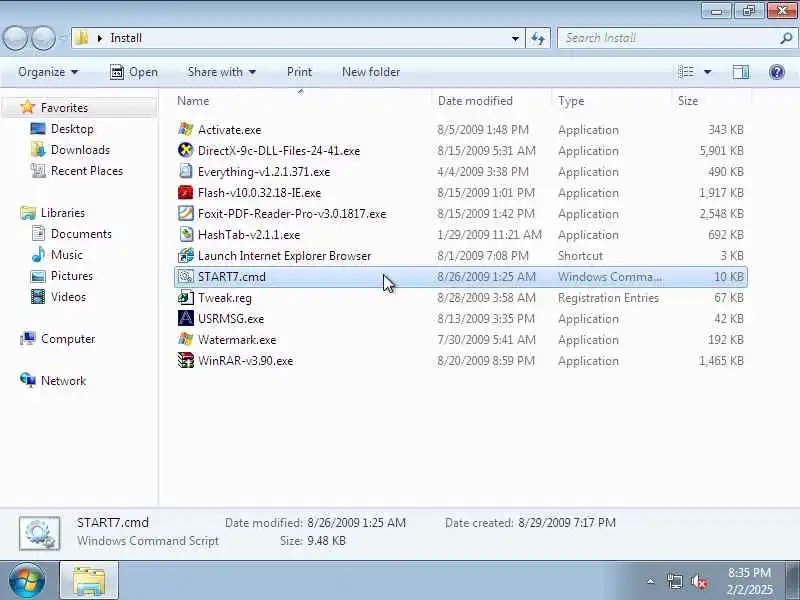Click the 'Shortcut' type cell
800x600 pixels.
pyautogui.click(x=580, y=256)
